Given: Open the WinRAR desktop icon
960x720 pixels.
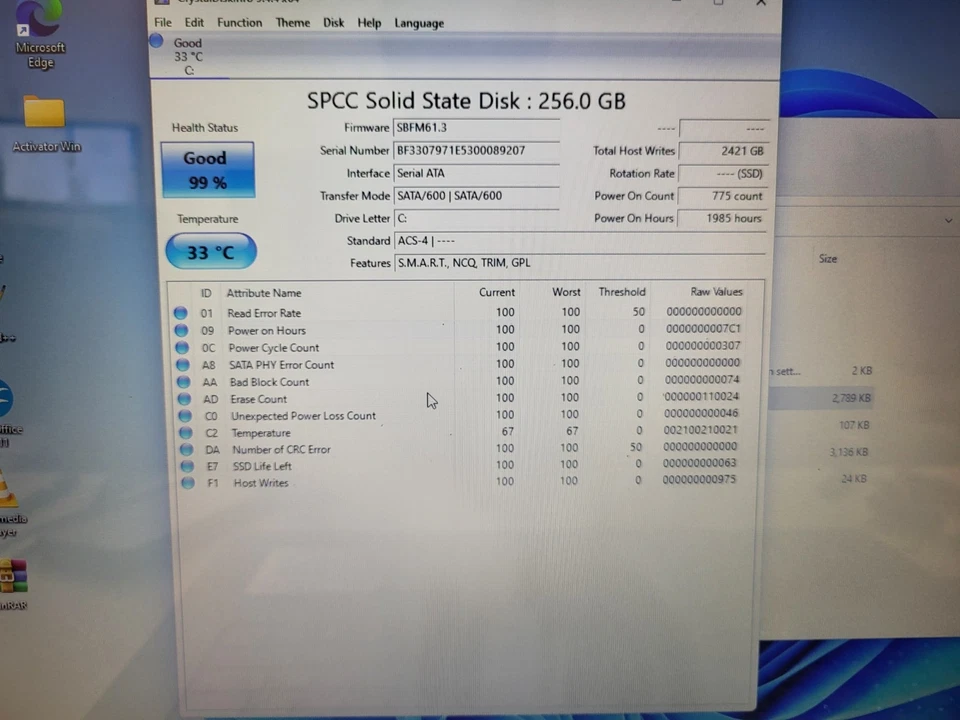Looking at the screenshot, I should click(13, 585).
